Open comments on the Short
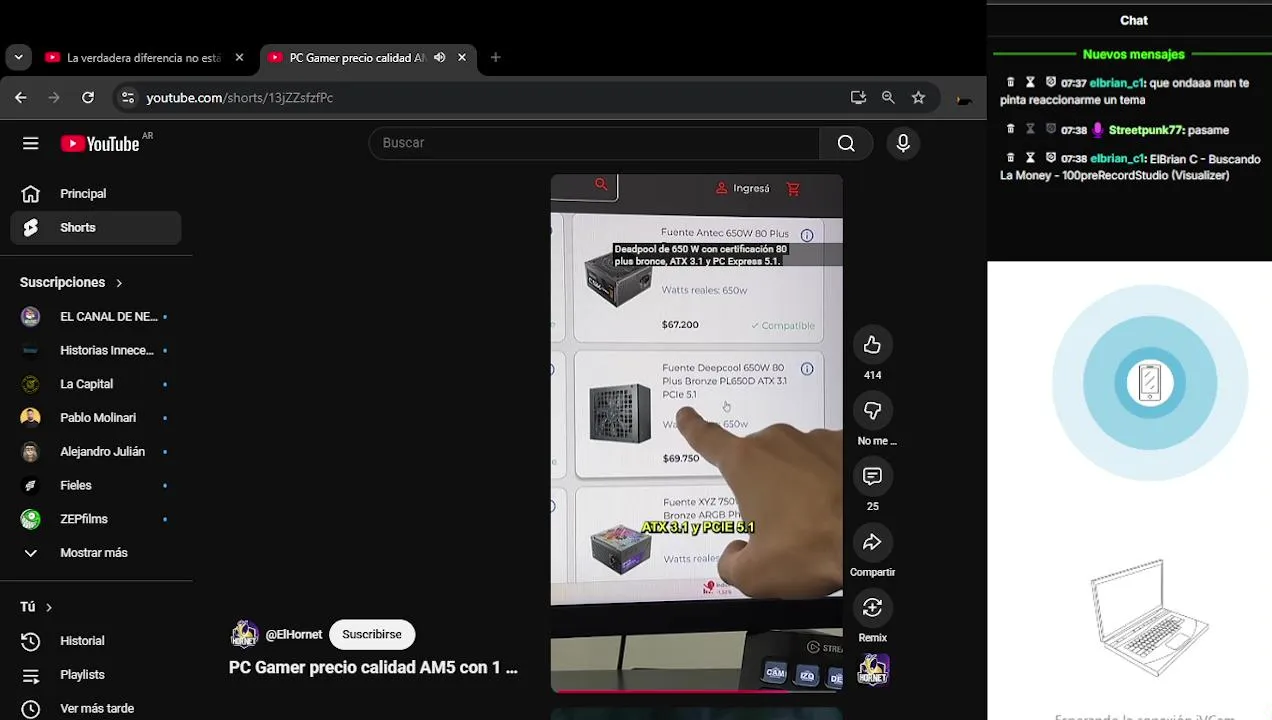The height and width of the screenshot is (720, 1272). [872, 476]
